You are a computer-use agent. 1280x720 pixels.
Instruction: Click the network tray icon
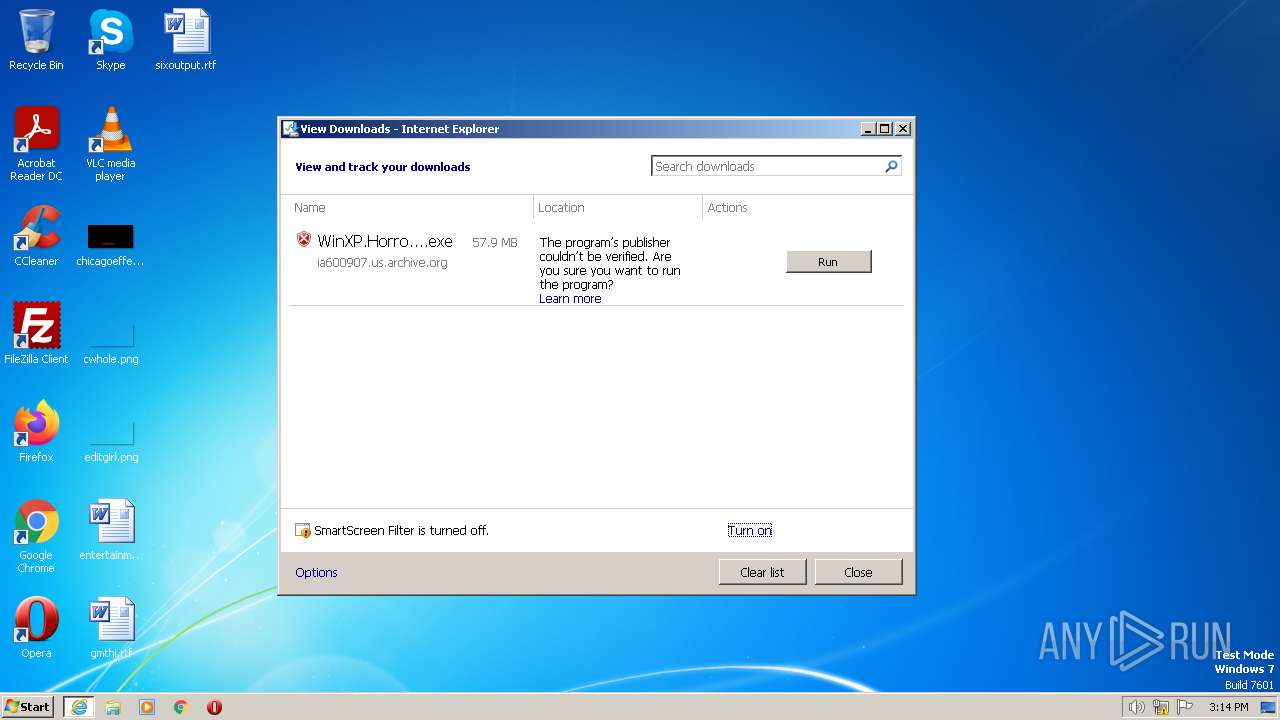coord(1161,707)
